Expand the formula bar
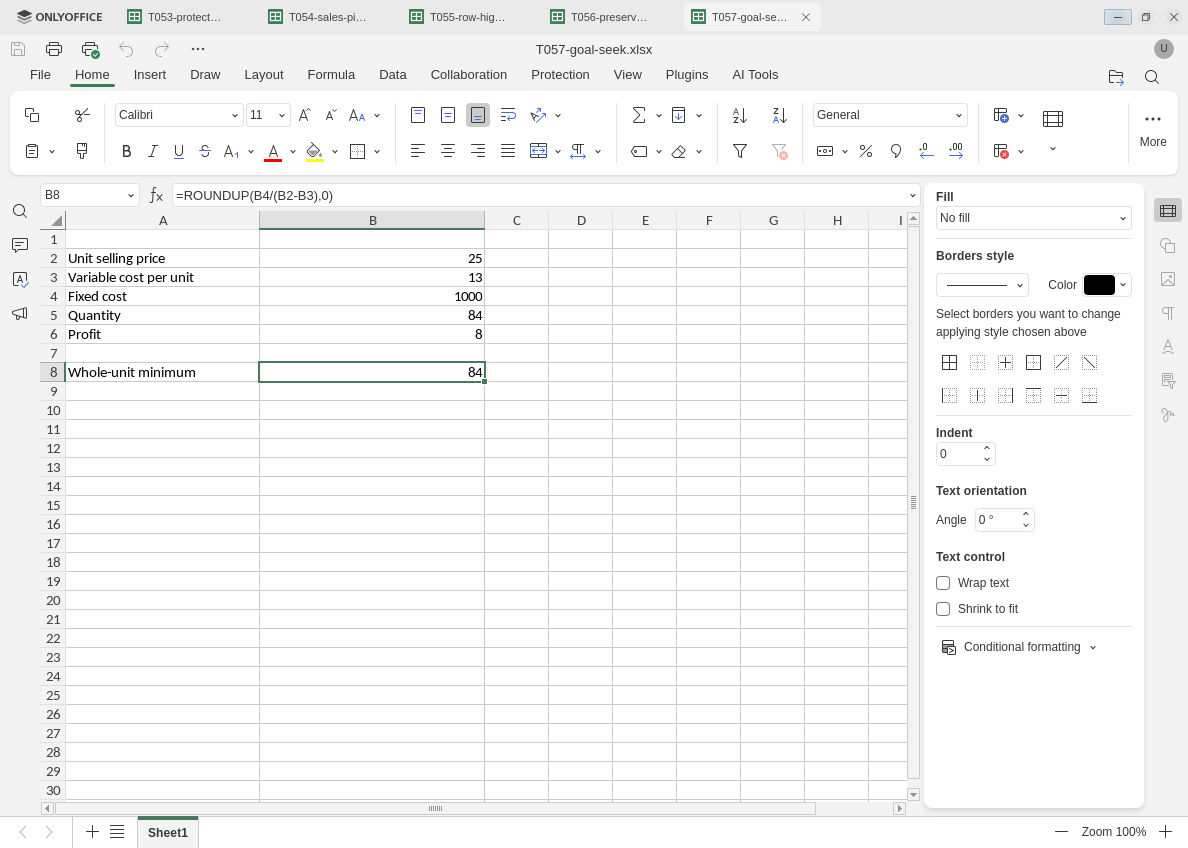 (911, 196)
